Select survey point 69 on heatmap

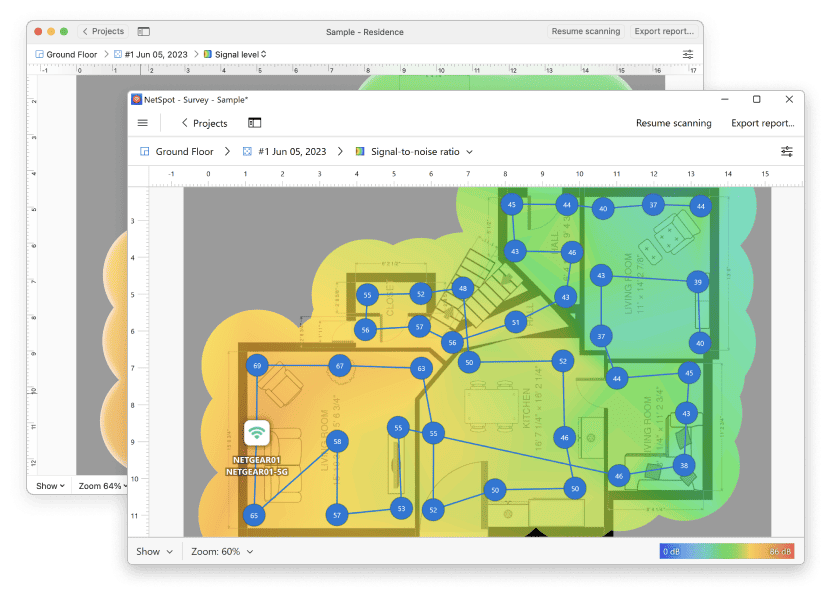coord(257,367)
